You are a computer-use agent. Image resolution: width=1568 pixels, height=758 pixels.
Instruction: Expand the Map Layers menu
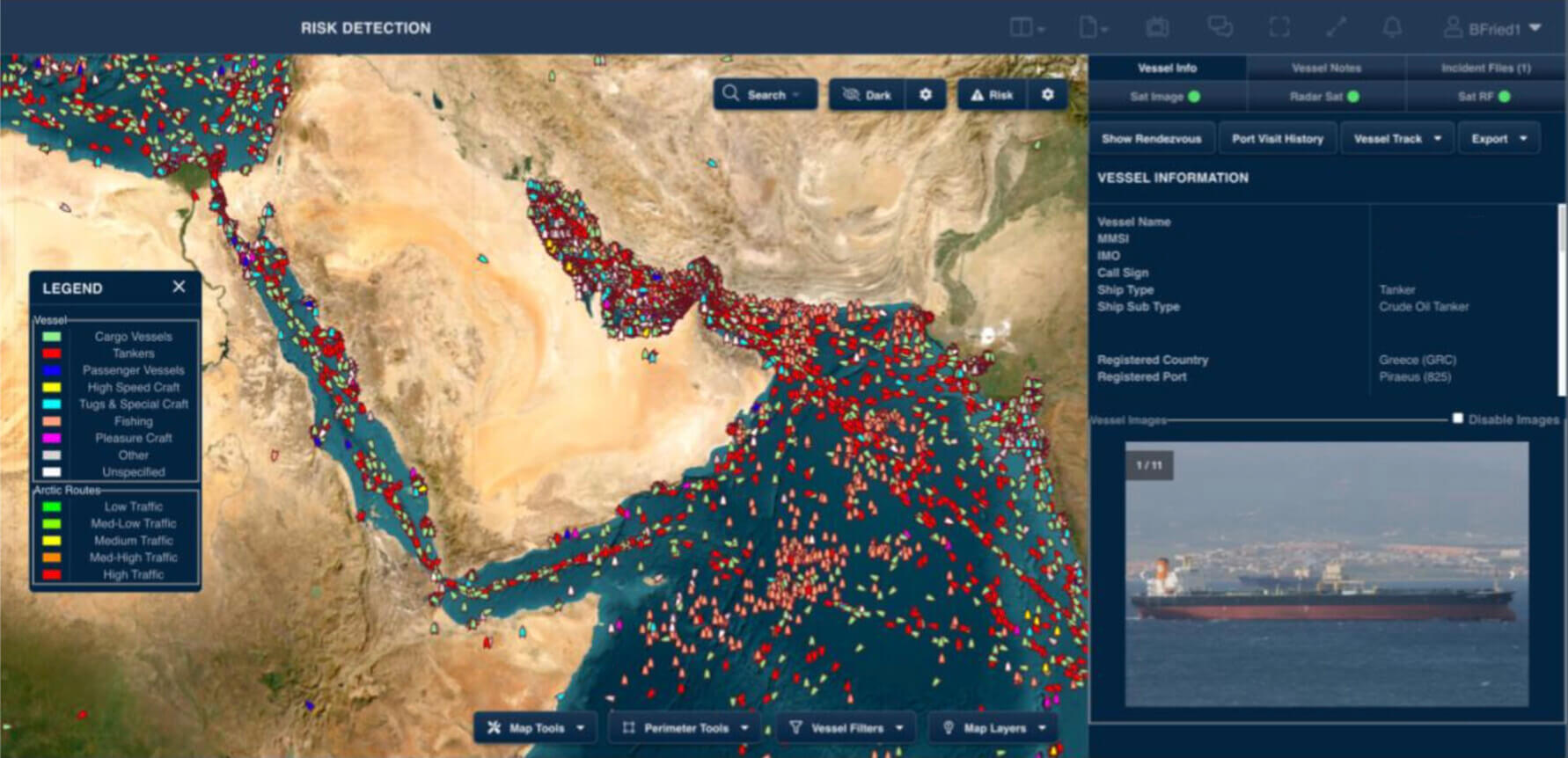pyautogui.click(x=993, y=728)
